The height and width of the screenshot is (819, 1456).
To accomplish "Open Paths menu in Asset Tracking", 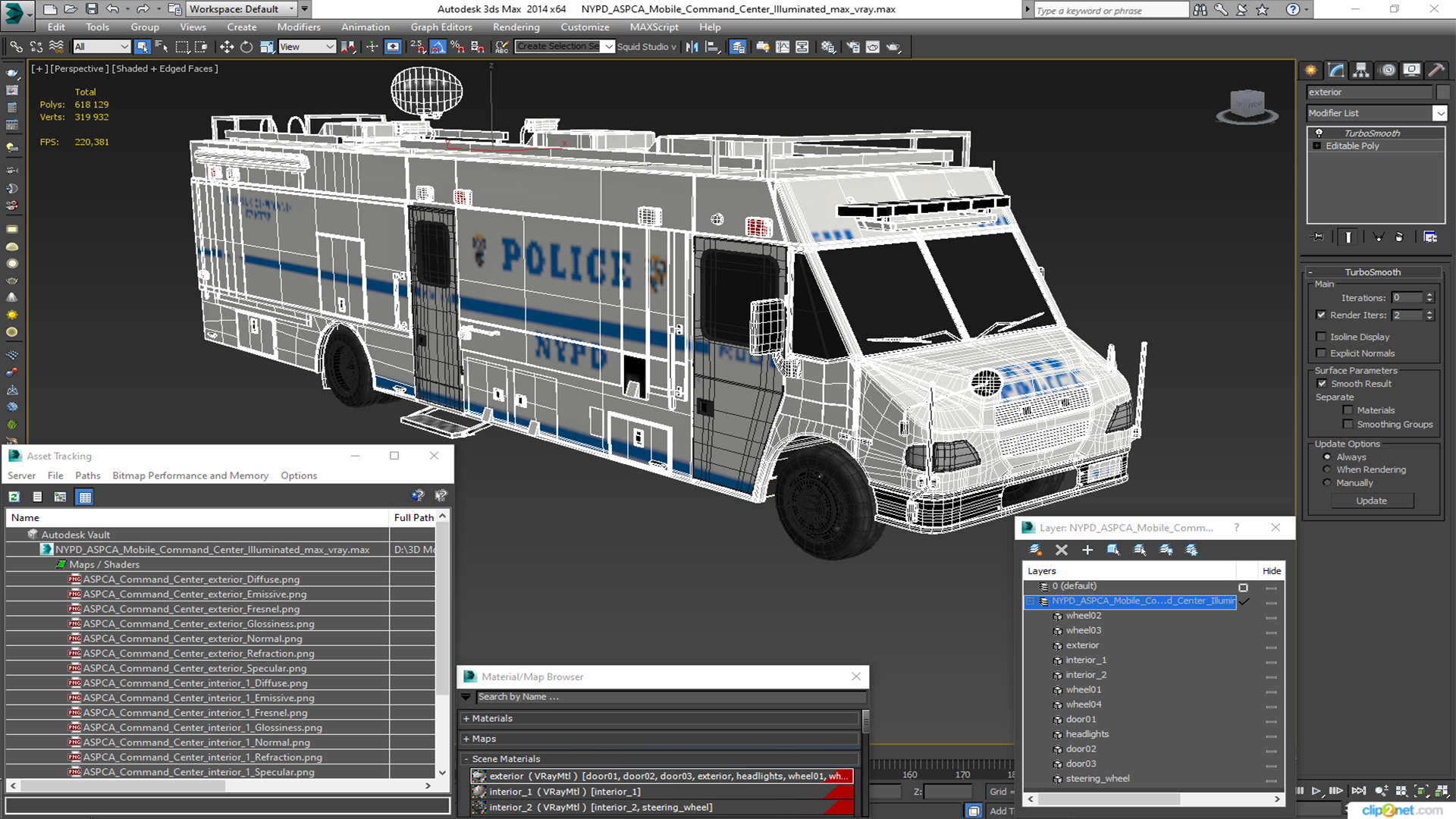I will (88, 475).
